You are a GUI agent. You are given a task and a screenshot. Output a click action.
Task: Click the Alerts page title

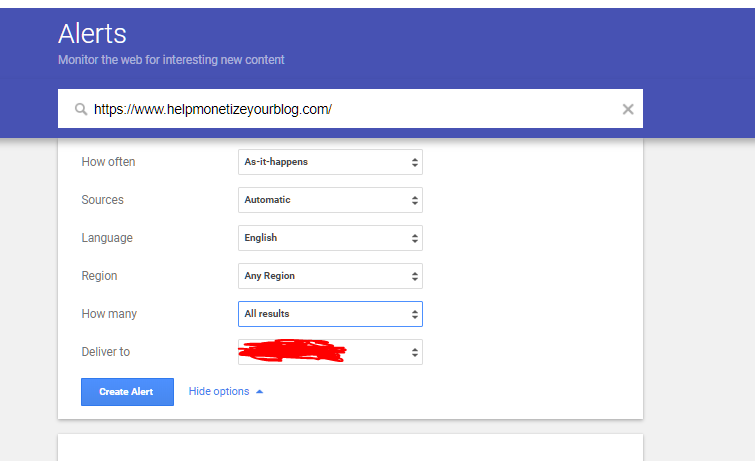(x=92, y=34)
